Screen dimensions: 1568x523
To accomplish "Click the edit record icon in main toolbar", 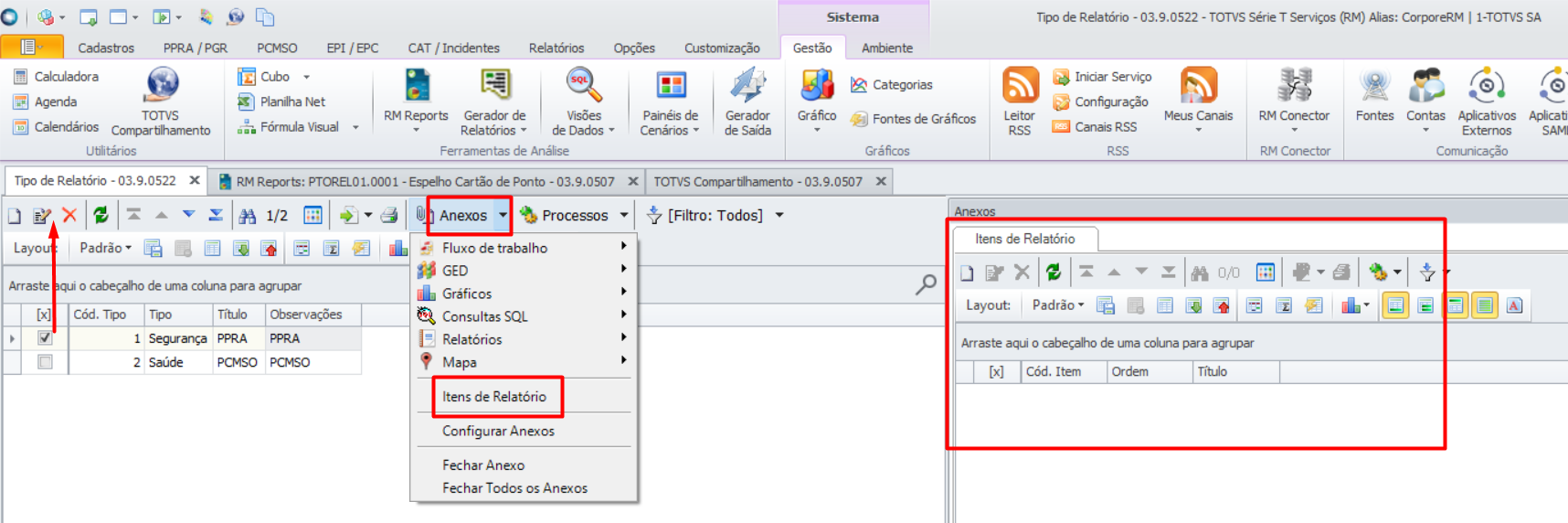I will (42, 216).
